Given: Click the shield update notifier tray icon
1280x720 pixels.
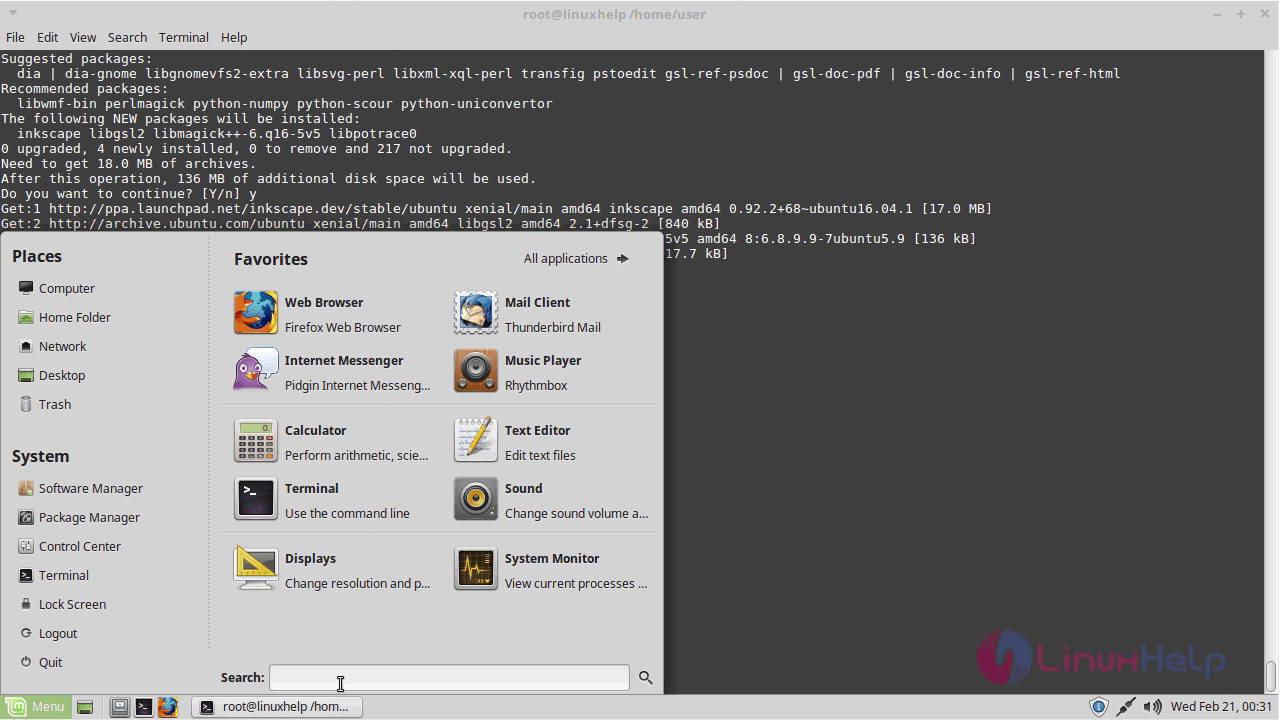Looking at the screenshot, I should (1098, 707).
